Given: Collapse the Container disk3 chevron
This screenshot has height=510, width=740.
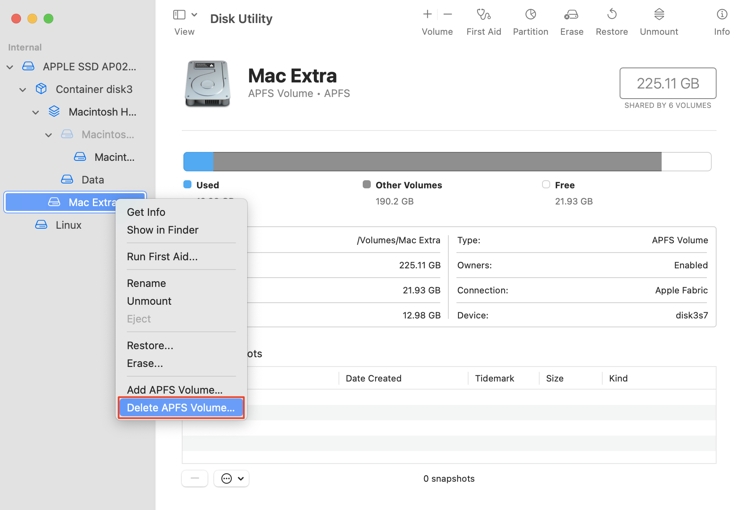Looking at the screenshot, I should 23,90.
